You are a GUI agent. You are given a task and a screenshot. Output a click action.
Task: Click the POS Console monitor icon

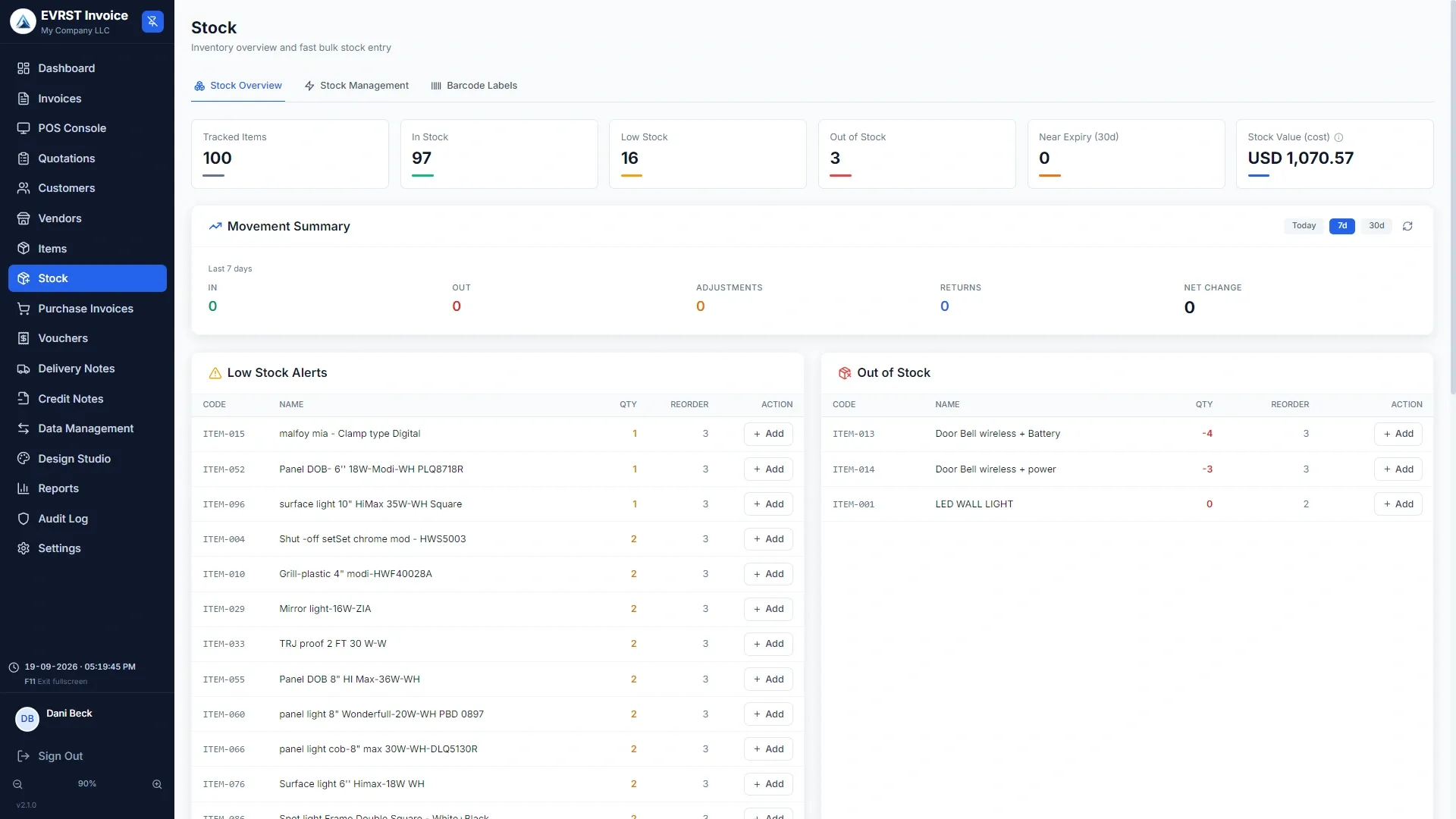[x=24, y=128]
